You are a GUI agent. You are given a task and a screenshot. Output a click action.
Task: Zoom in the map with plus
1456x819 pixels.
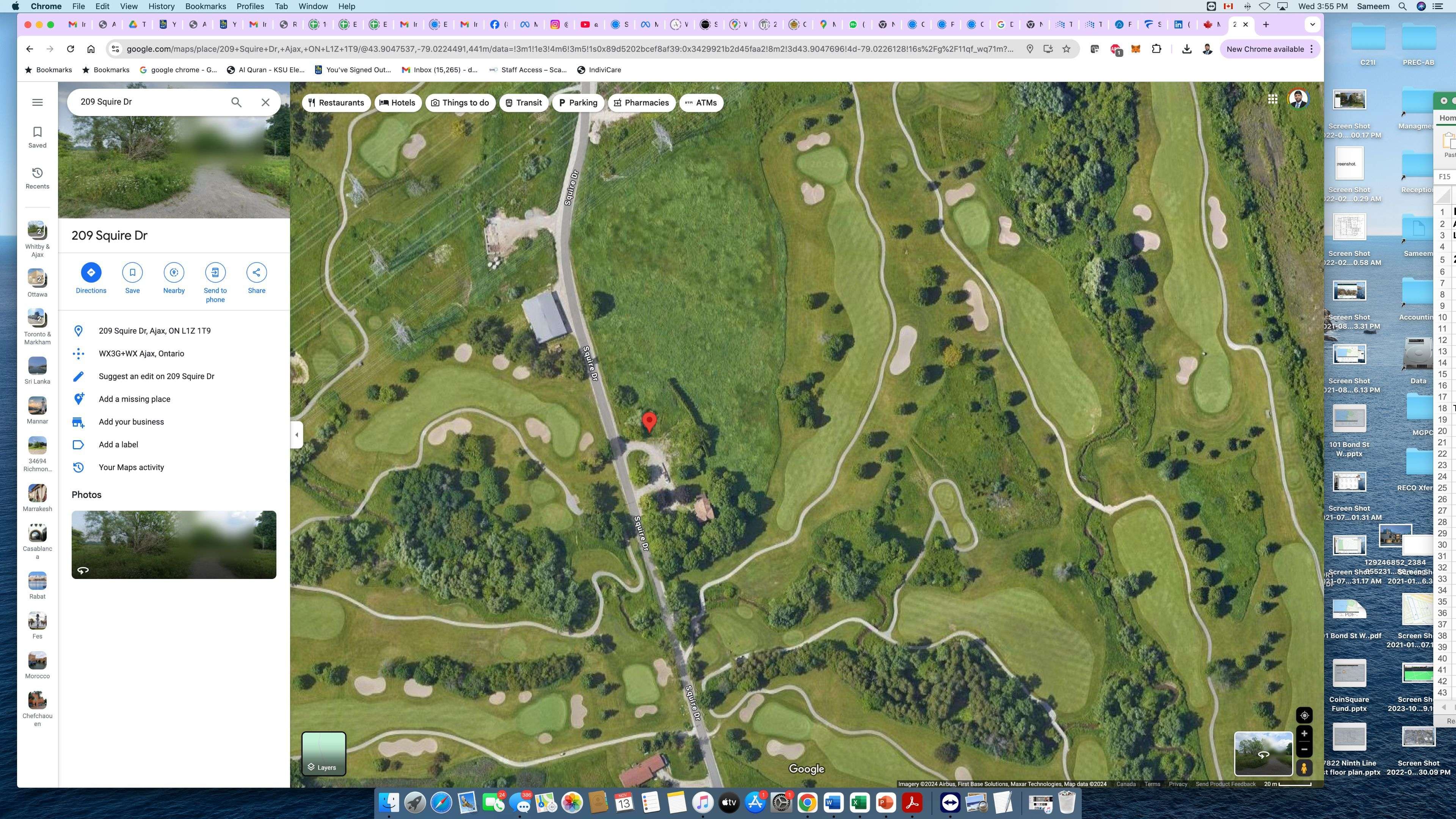(1304, 734)
